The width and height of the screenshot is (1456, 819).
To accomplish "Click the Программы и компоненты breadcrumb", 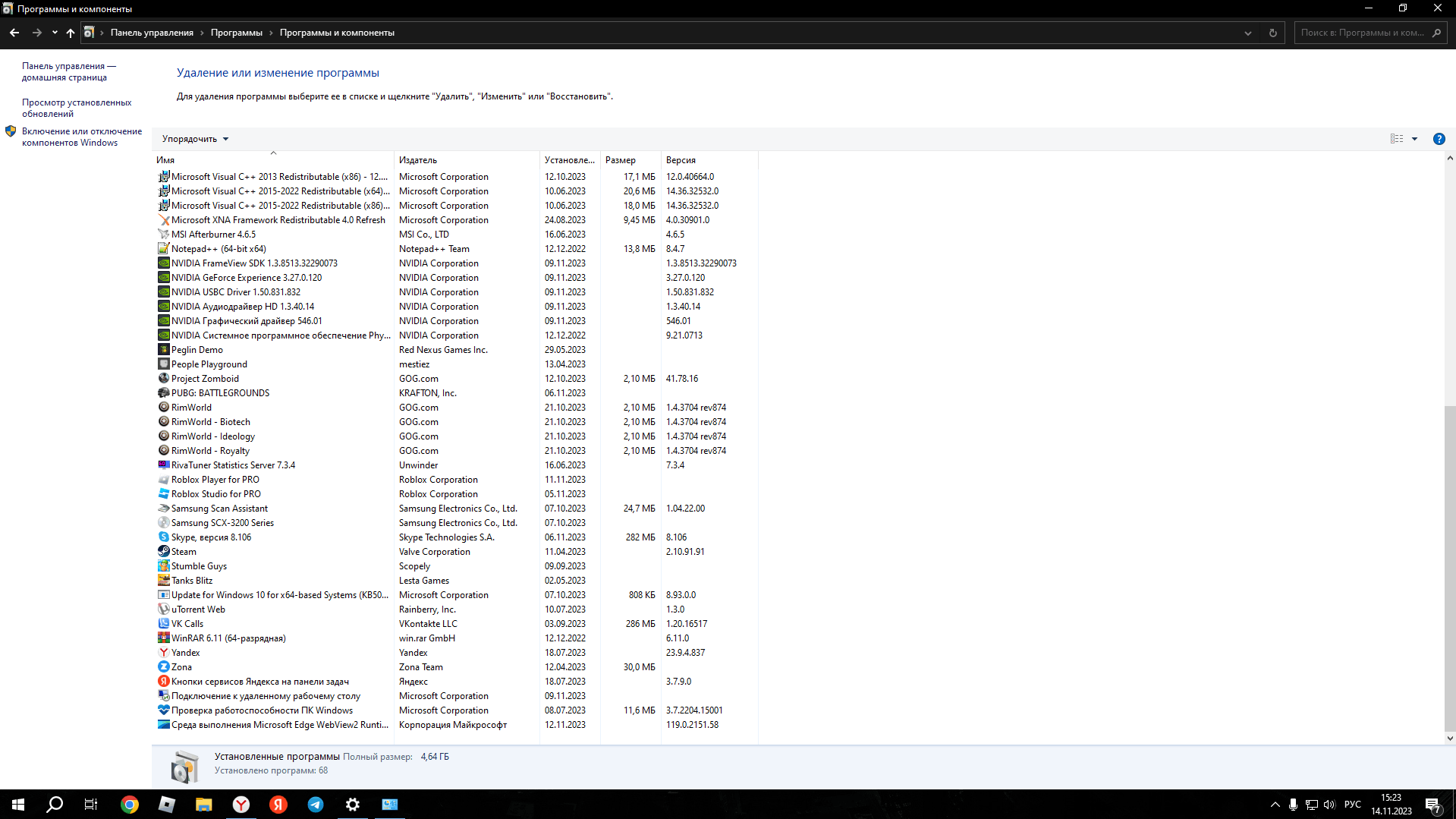I will point(337,33).
